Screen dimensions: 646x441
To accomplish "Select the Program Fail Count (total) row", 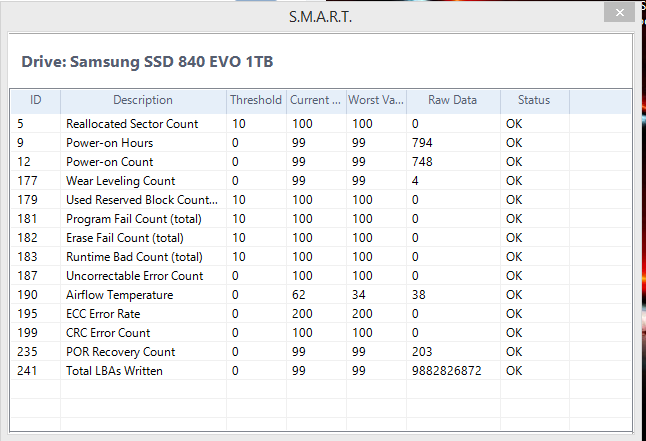I will click(x=321, y=218).
